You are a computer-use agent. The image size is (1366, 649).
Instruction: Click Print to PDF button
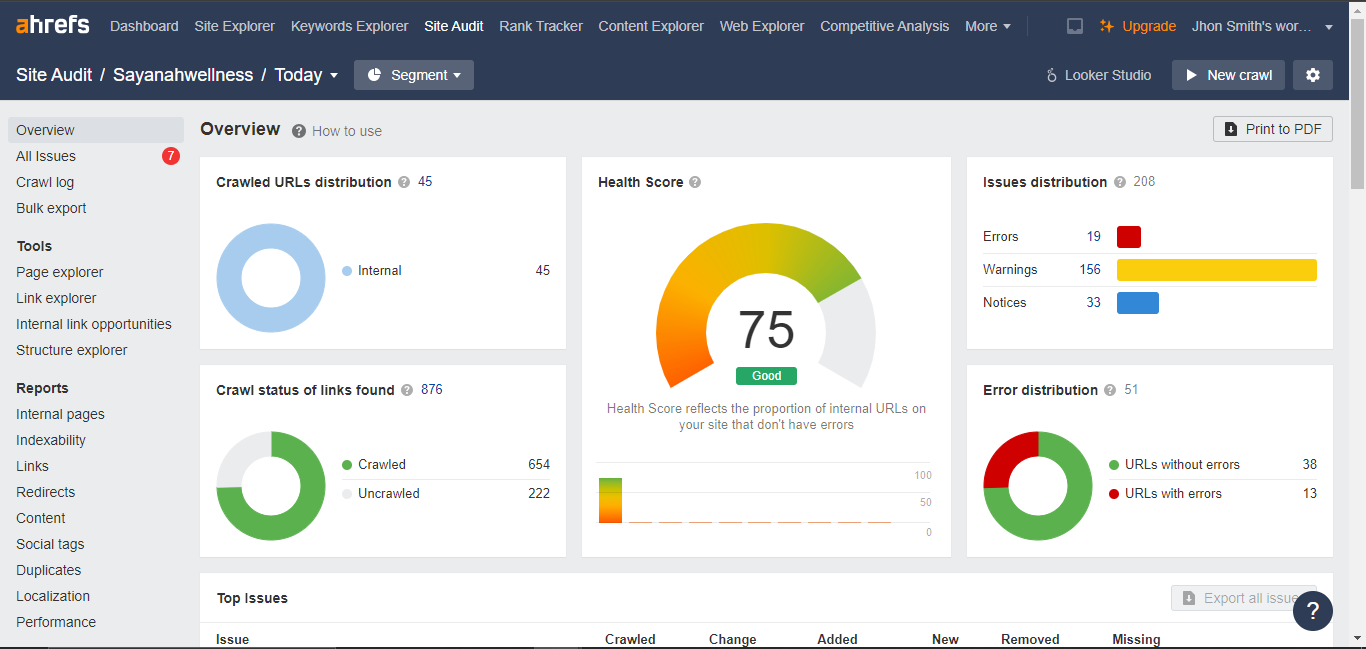tap(1273, 129)
